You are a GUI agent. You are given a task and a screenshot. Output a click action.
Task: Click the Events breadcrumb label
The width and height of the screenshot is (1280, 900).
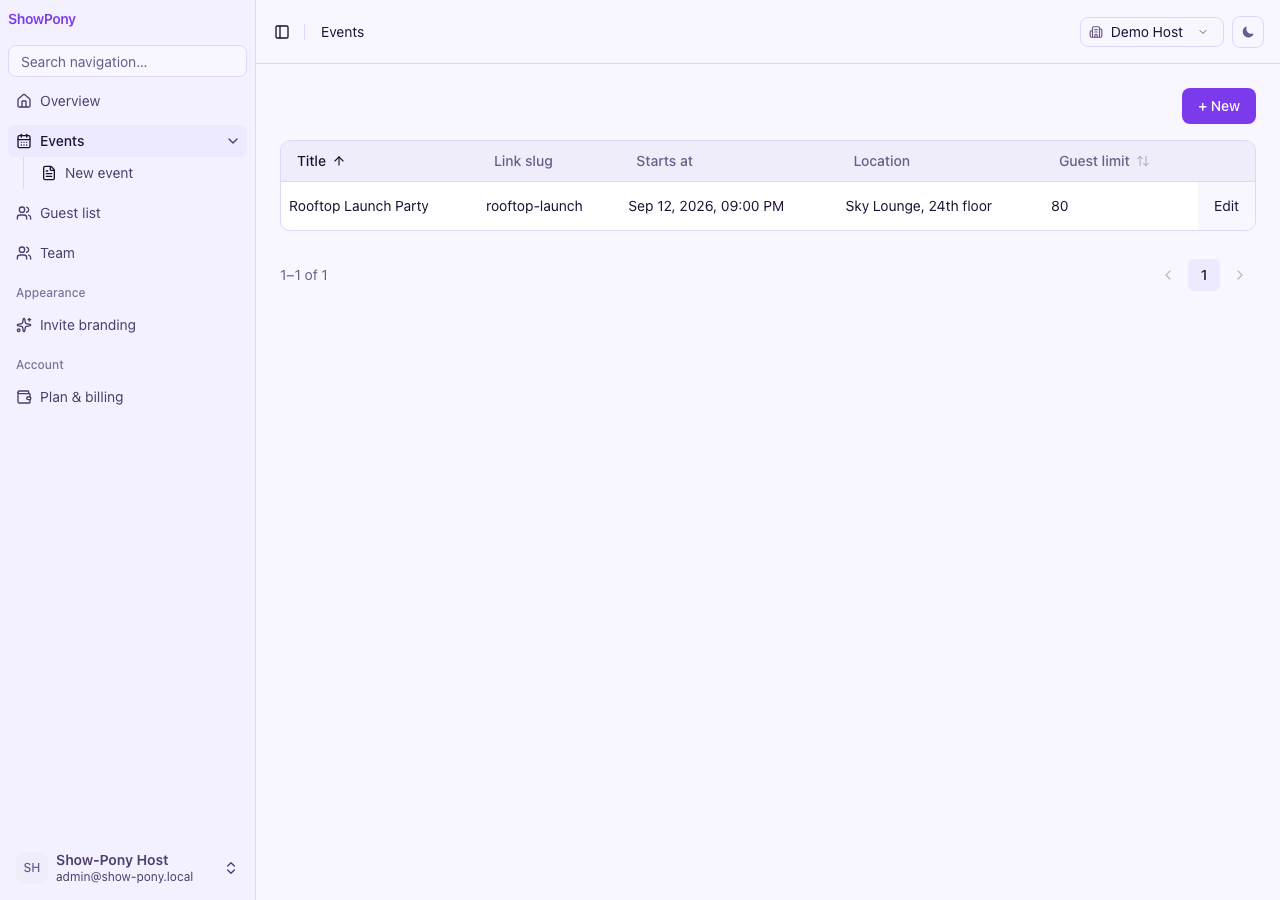(342, 32)
